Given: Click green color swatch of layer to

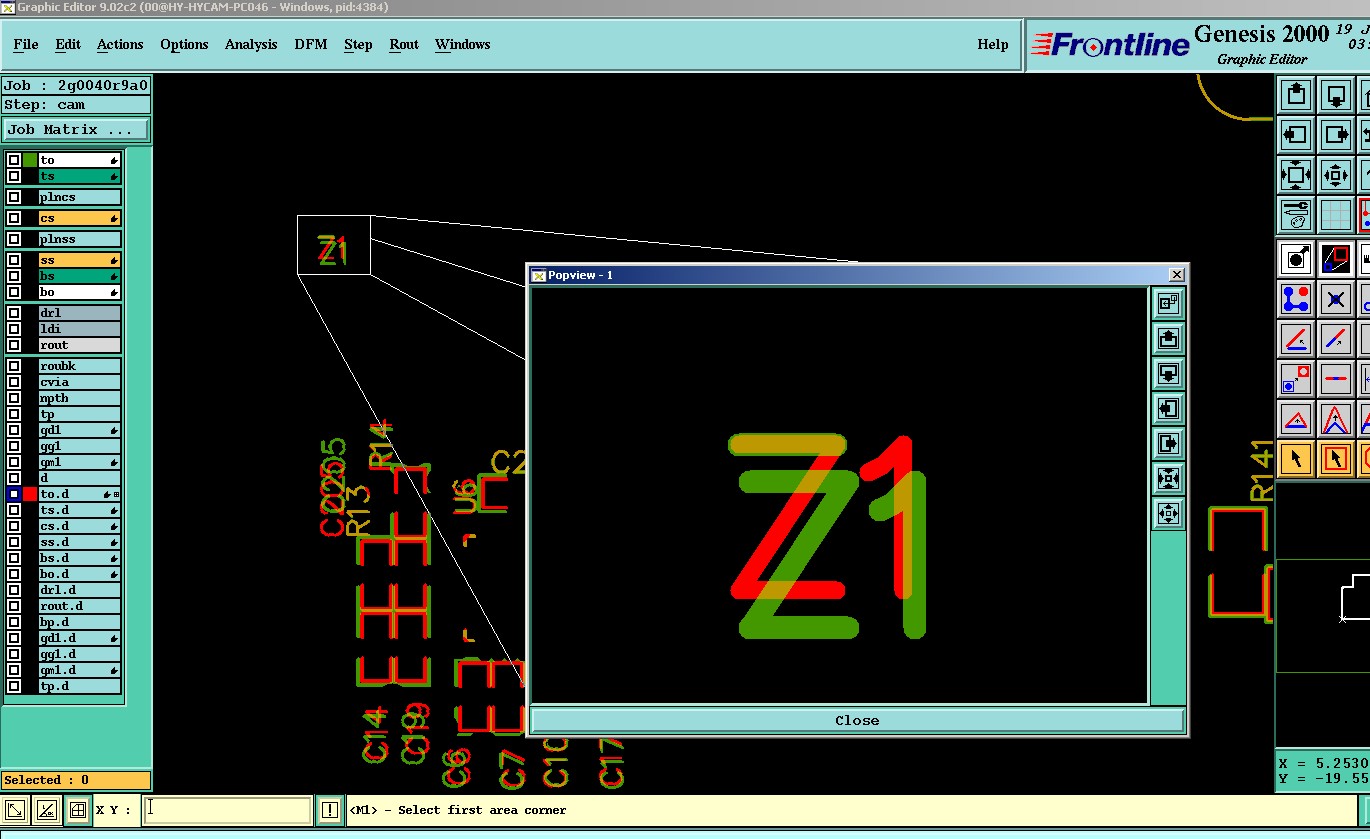Looking at the screenshot, I should pyautogui.click(x=30, y=160).
